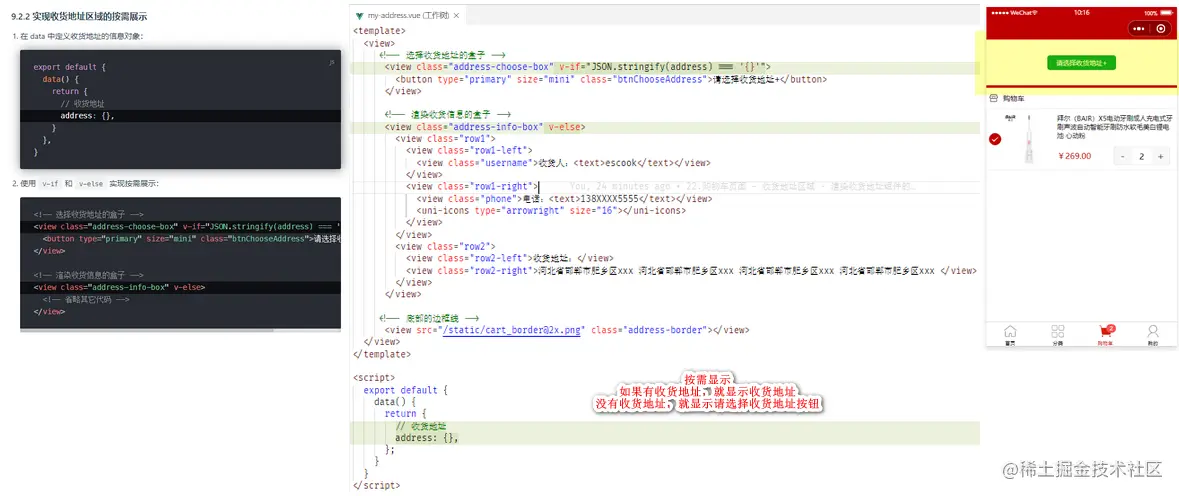Click the quantity value 2 field
This screenshot has height=496, width=1179.
coord(1141,156)
